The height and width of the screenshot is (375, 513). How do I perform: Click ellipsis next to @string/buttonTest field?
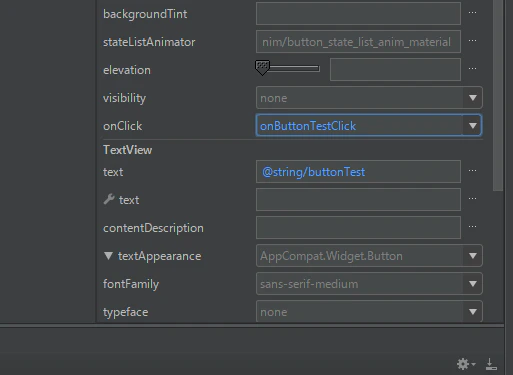(472, 171)
